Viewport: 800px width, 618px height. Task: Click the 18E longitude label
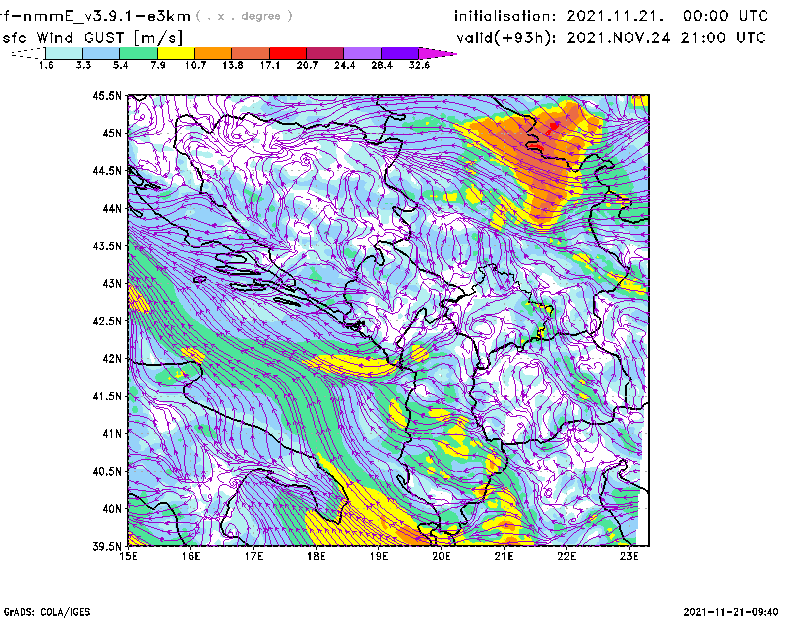coord(316,556)
